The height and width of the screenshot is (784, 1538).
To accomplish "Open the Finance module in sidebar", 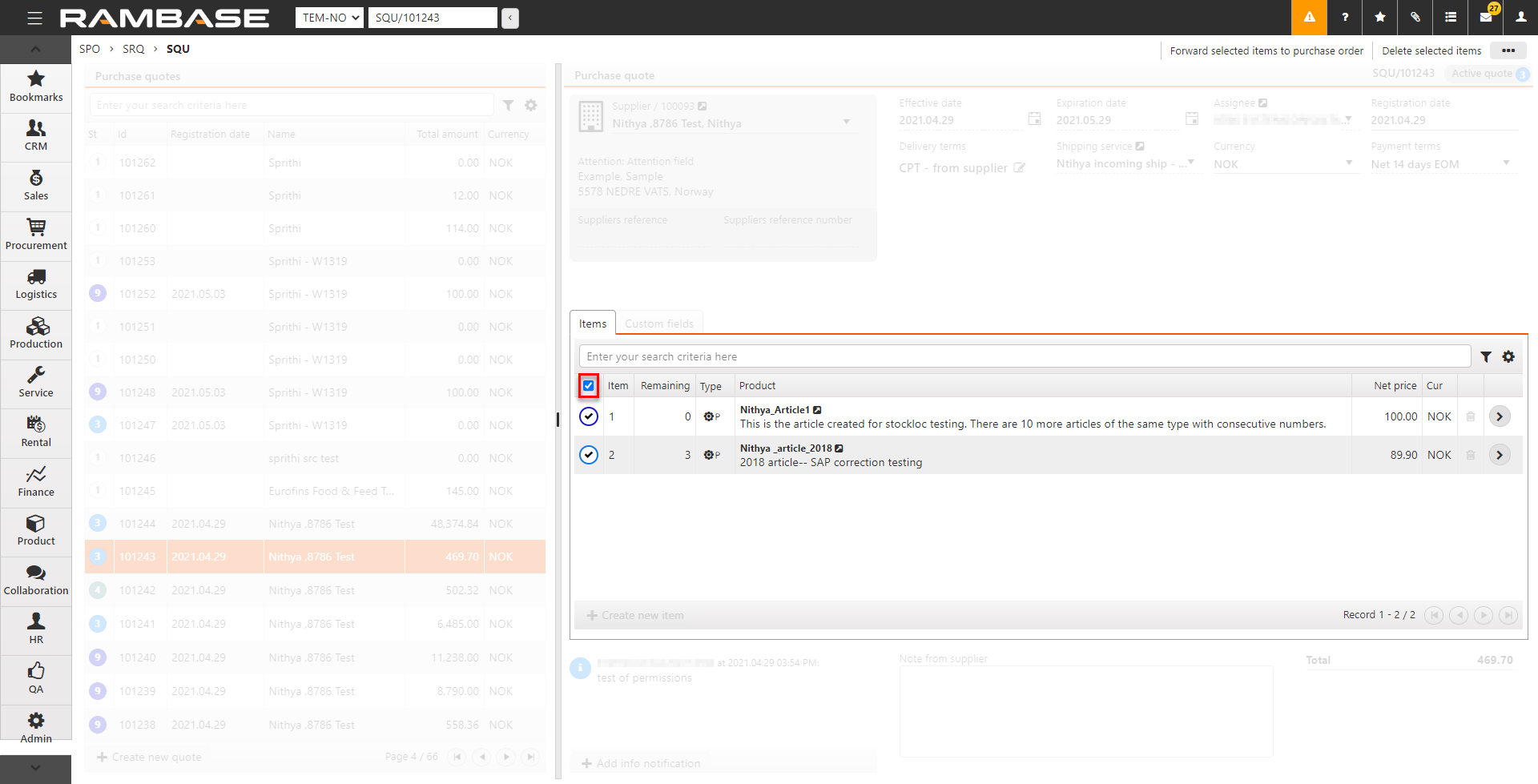I will click(x=36, y=481).
